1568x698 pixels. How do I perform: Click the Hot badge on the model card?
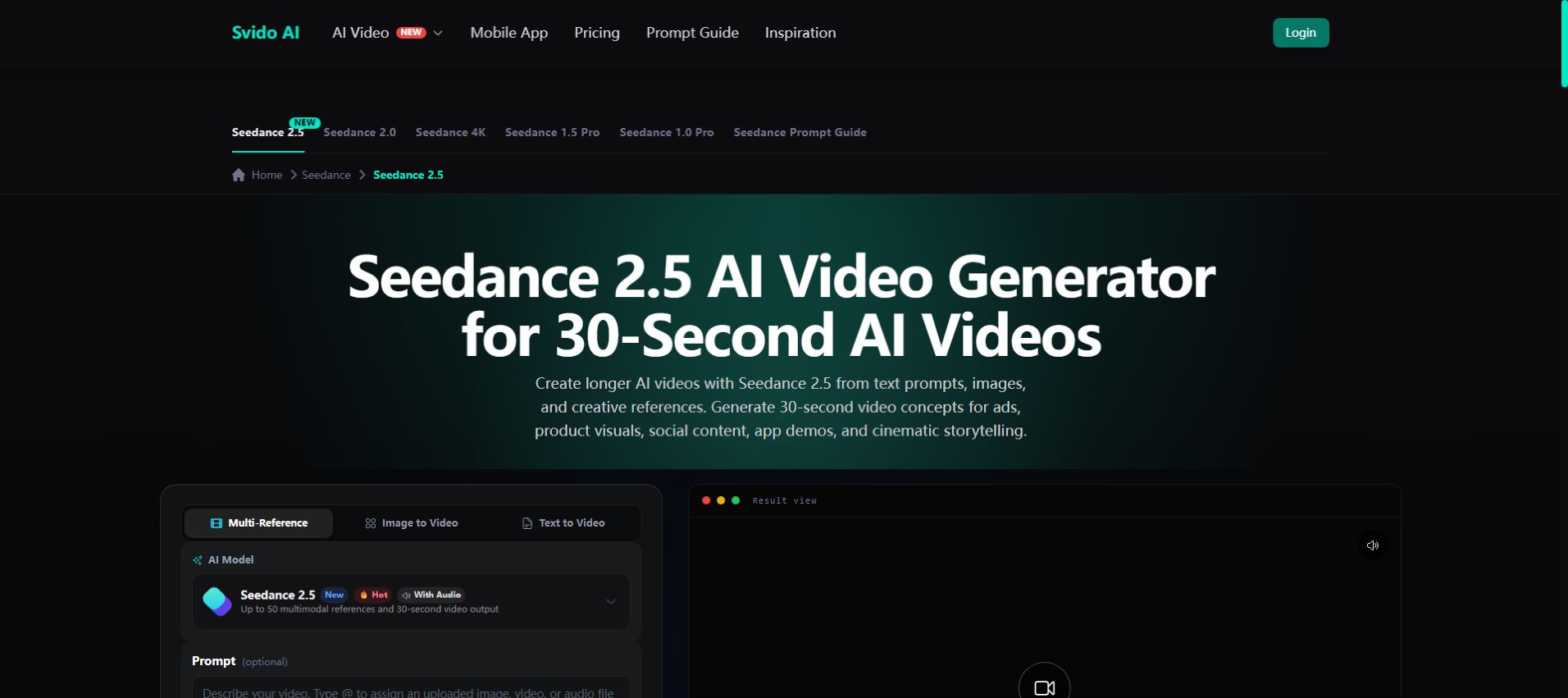(374, 595)
